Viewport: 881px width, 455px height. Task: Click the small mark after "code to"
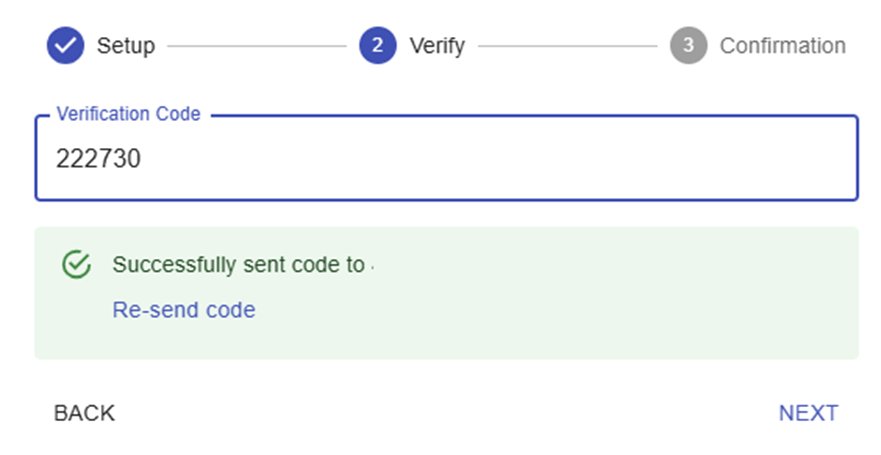(x=372, y=266)
